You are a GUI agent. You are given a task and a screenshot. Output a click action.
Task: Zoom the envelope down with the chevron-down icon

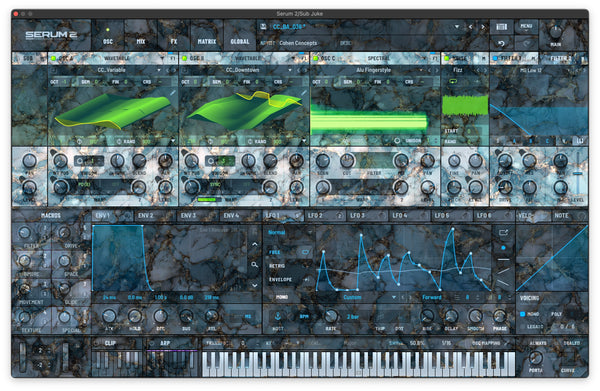pyautogui.click(x=254, y=285)
